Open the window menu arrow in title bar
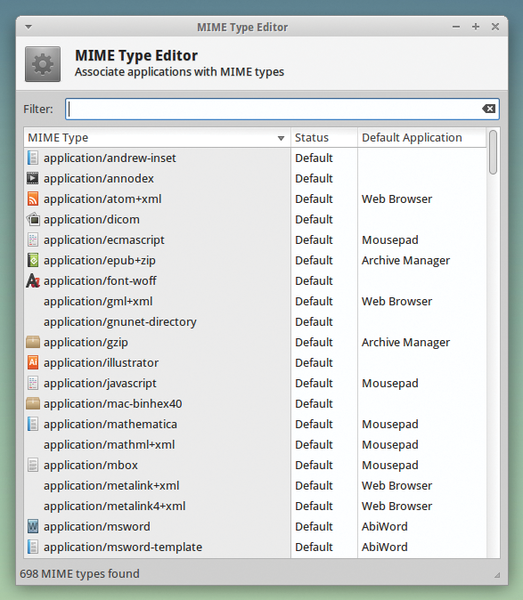The width and height of the screenshot is (523, 600). point(28,27)
